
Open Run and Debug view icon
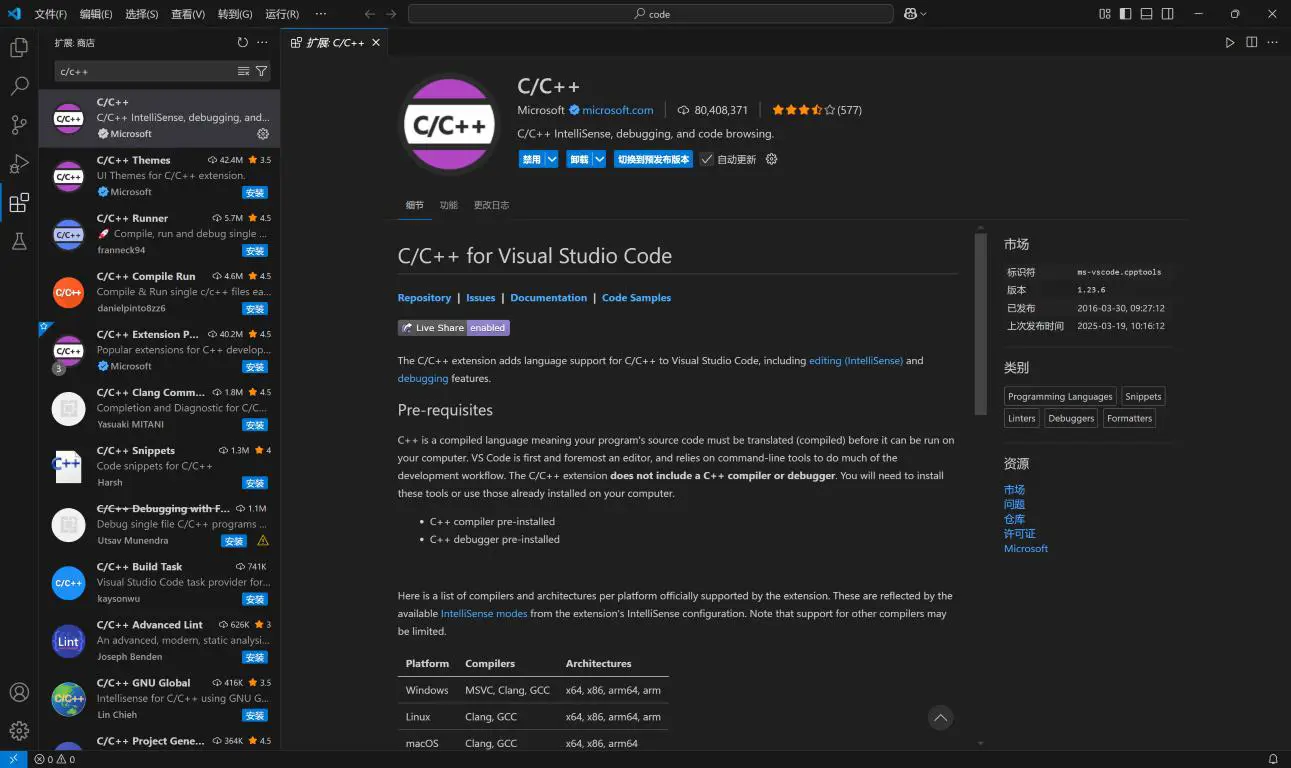point(19,164)
